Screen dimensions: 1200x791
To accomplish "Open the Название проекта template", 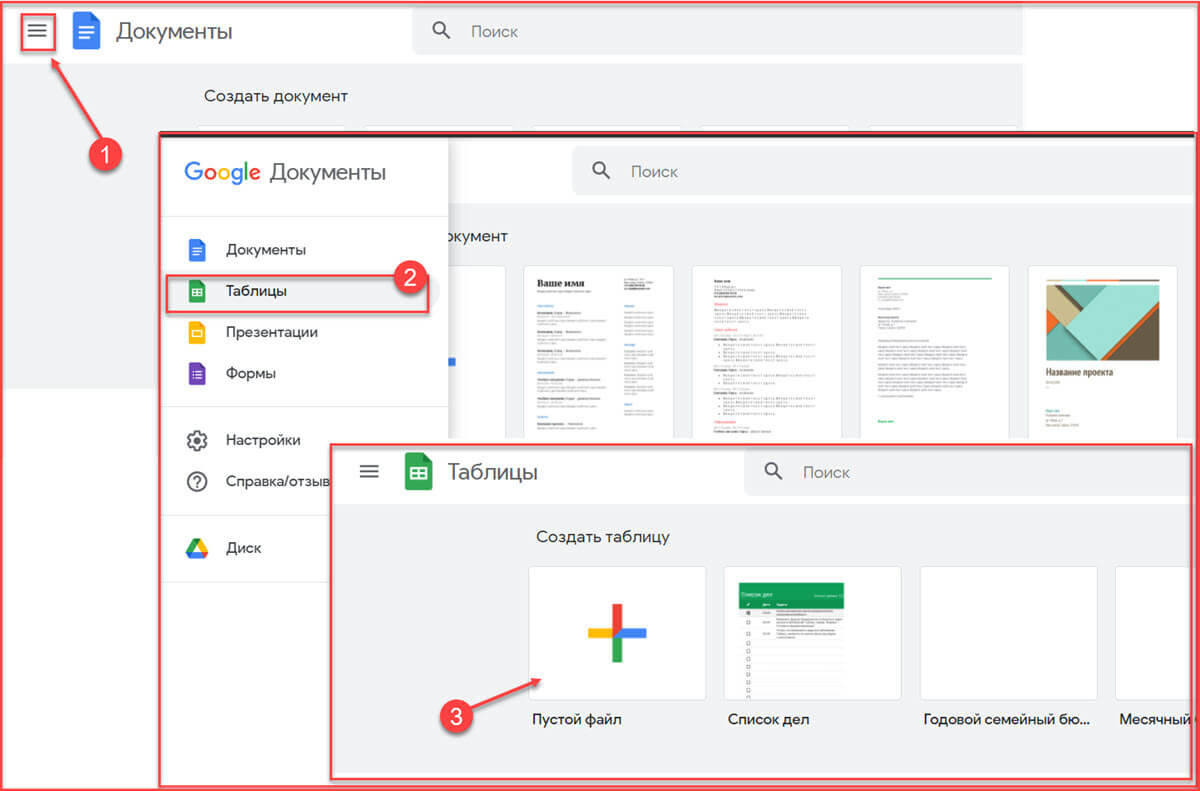I will point(1102,352).
